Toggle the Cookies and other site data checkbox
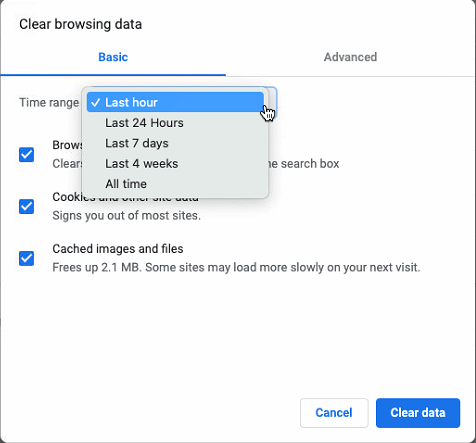This screenshot has height=443, width=476. tap(26, 207)
